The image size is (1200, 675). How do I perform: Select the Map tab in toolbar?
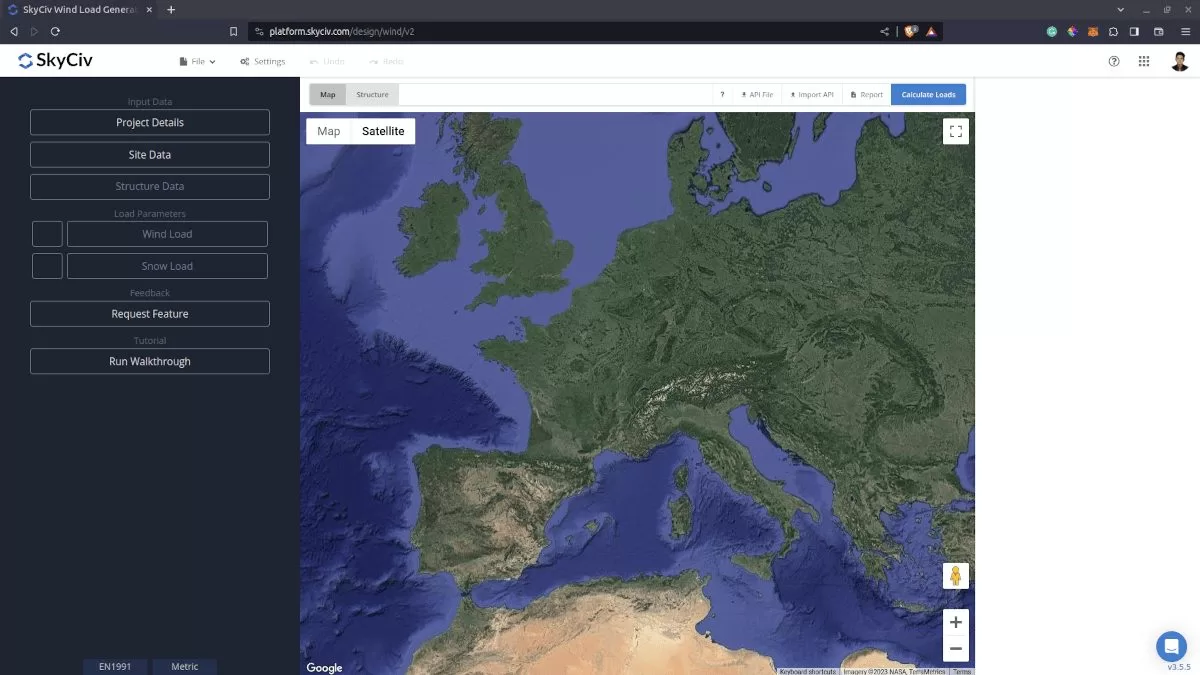tap(328, 95)
